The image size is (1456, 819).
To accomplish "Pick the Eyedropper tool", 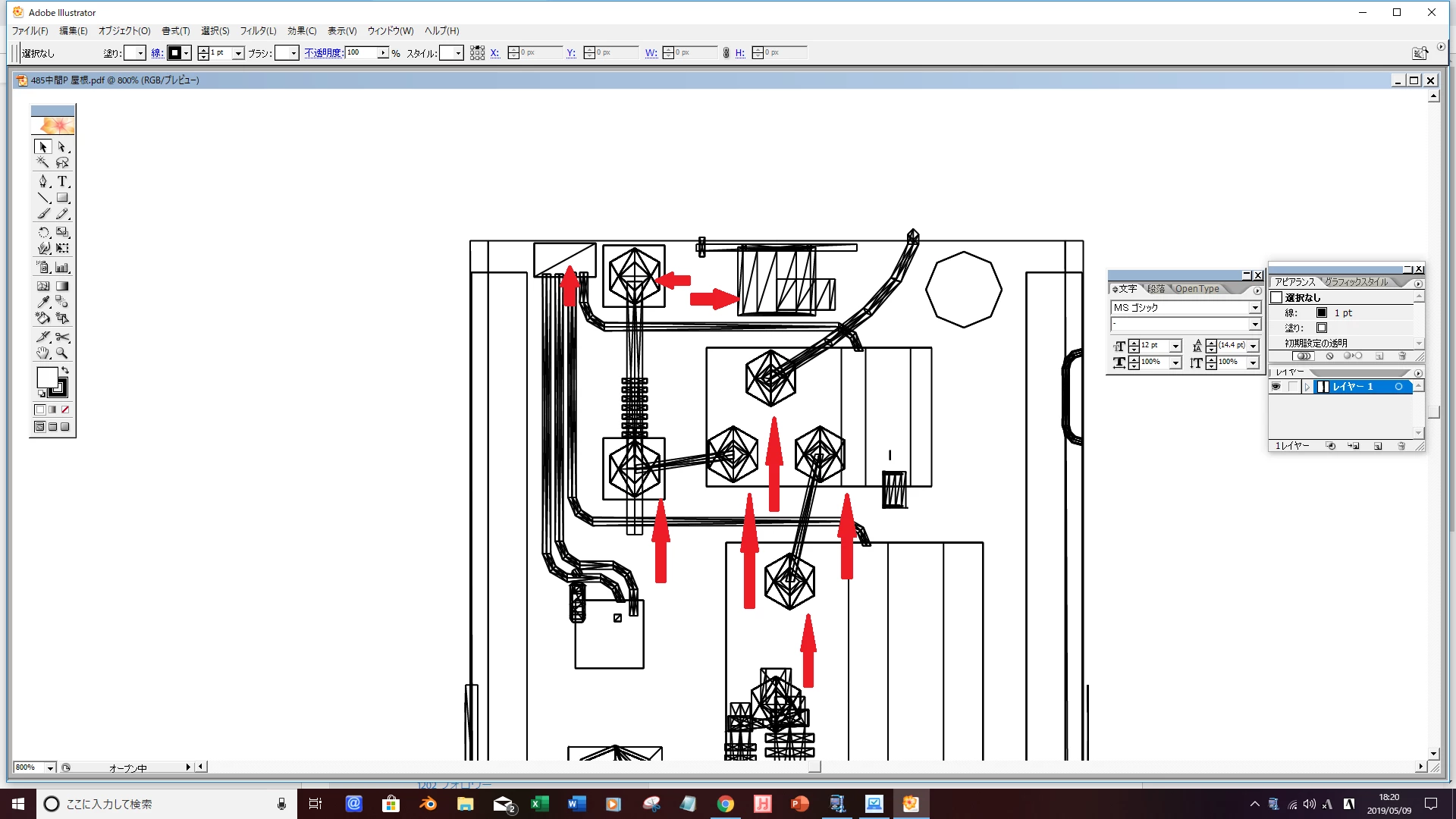I will (43, 302).
